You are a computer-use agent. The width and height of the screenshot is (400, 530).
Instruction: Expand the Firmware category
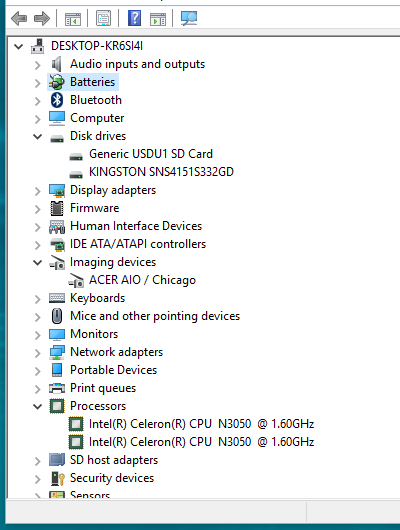click(38, 209)
